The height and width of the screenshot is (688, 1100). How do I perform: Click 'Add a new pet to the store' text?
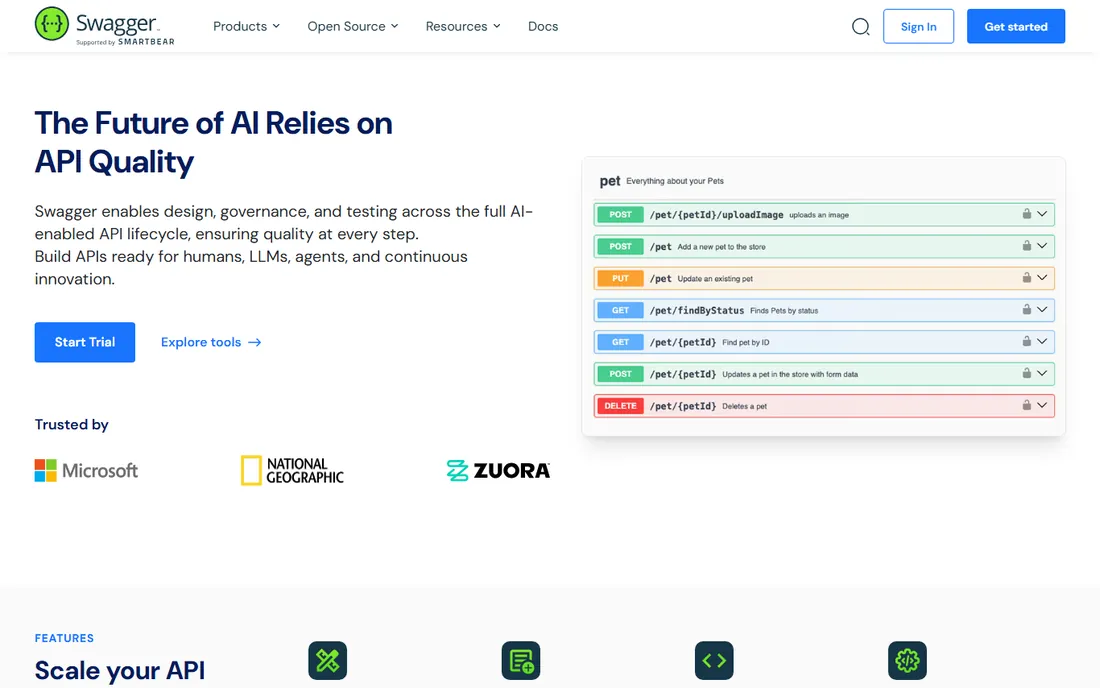coord(721,247)
